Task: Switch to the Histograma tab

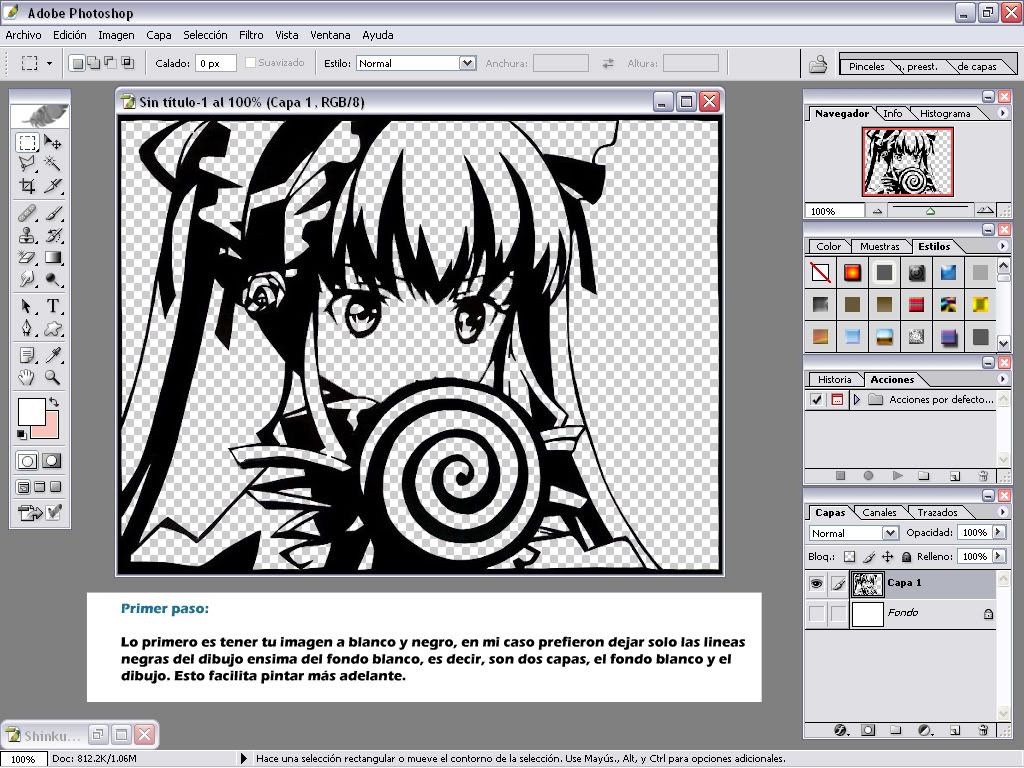Action: [x=945, y=114]
